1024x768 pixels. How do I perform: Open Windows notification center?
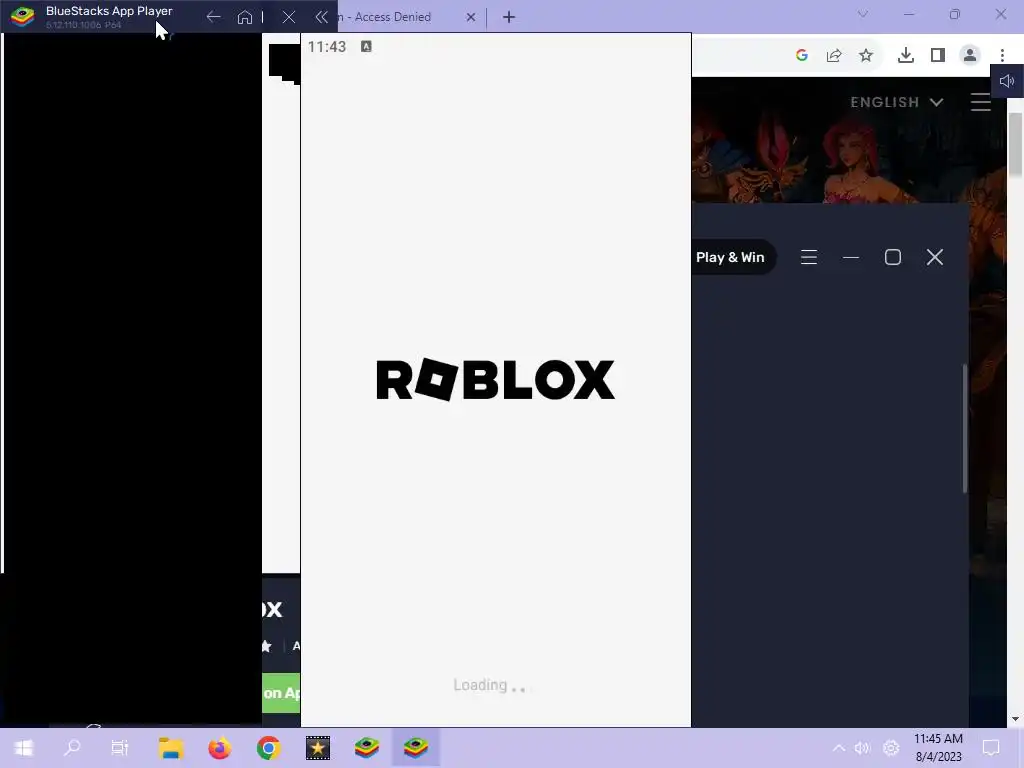pos(991,748)
